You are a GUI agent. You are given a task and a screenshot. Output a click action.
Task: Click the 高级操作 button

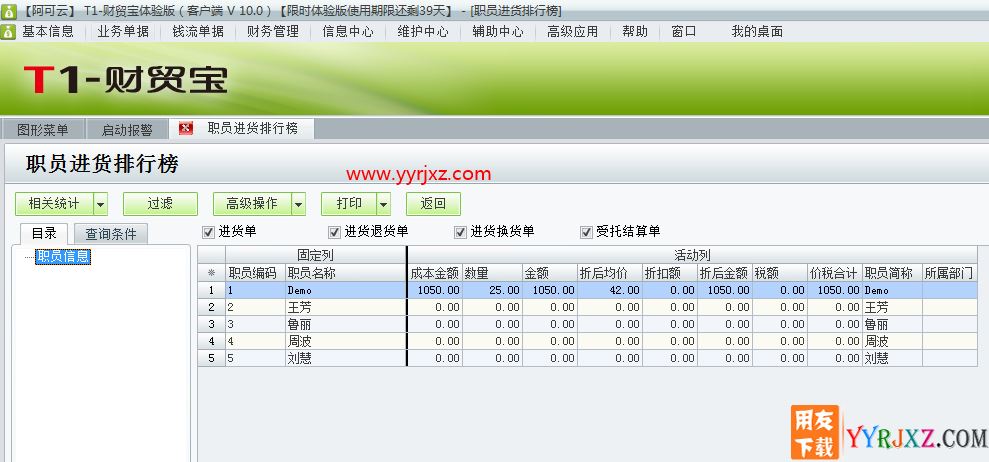[x=252, y=204]
